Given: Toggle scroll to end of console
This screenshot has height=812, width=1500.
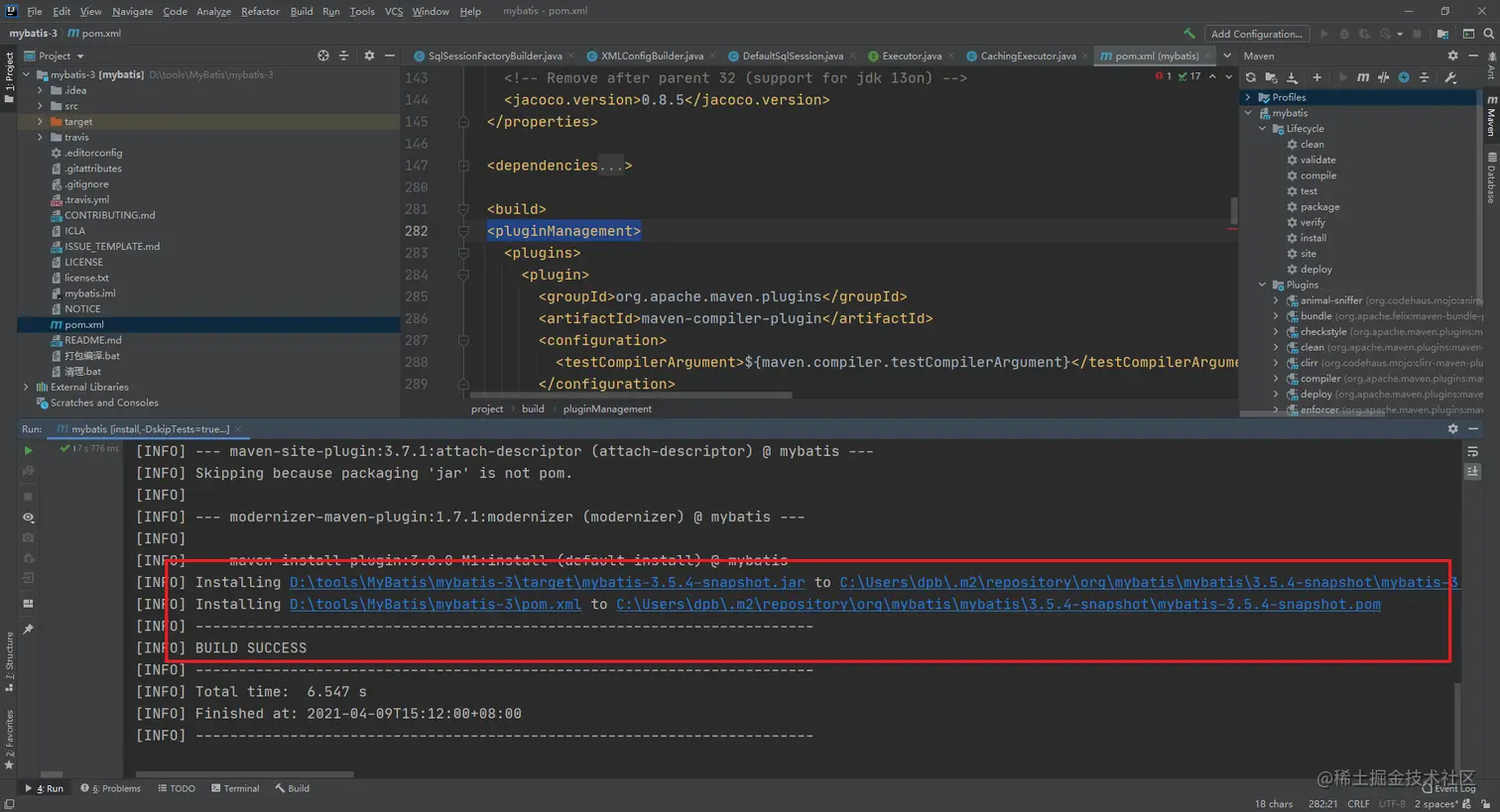Looking at the screenshot, I should (x=1472, y=472).
